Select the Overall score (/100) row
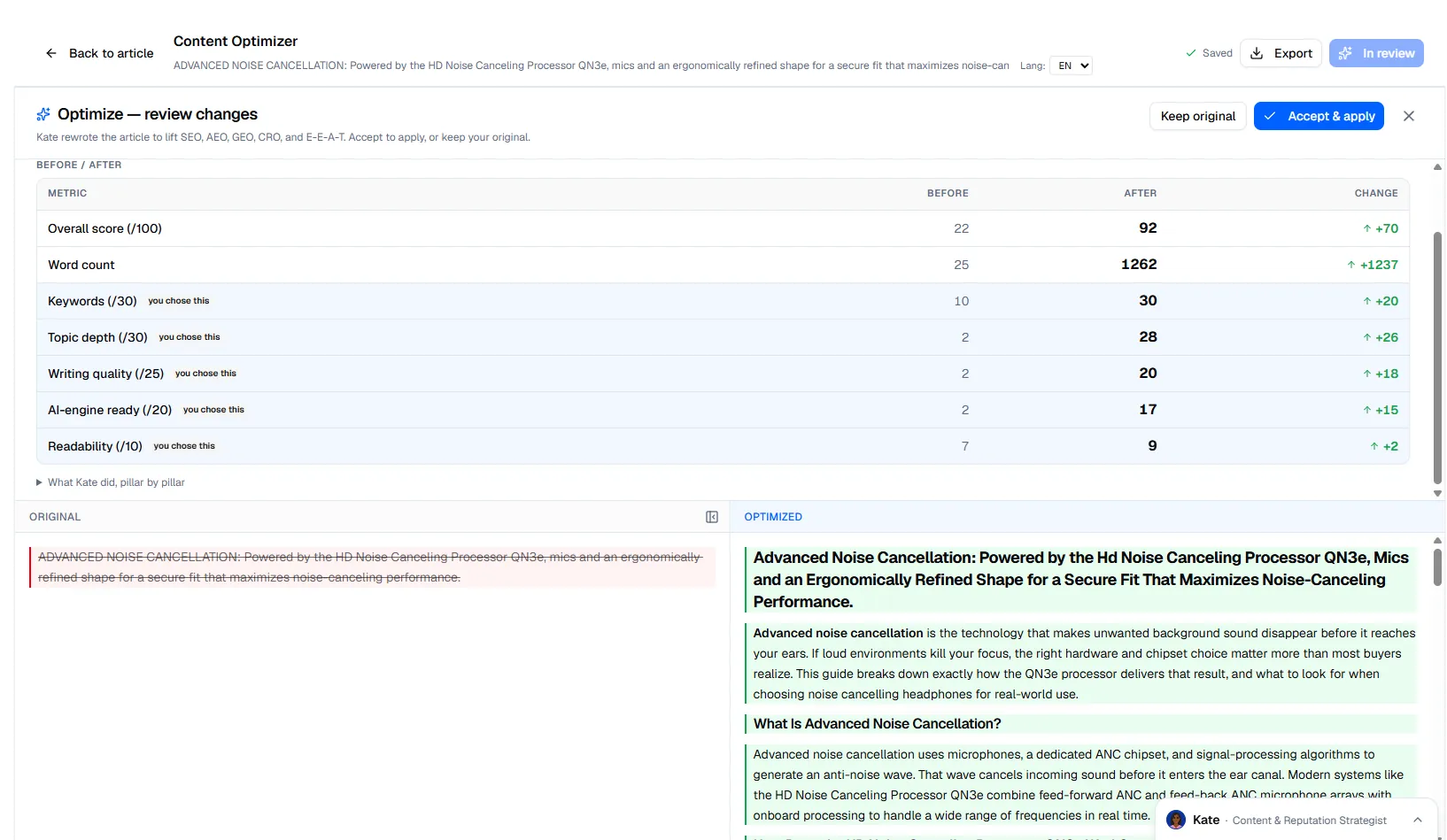 pyautogui.click(x=723, y=228)
